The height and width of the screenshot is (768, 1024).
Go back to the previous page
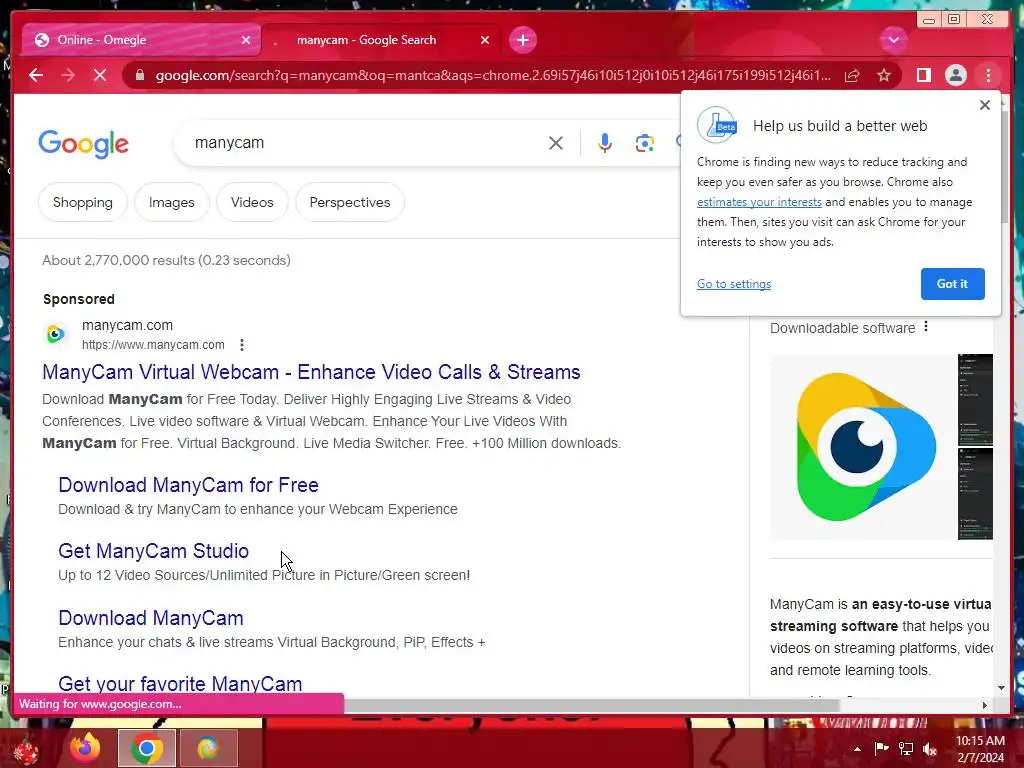click(x=36, y=75)
